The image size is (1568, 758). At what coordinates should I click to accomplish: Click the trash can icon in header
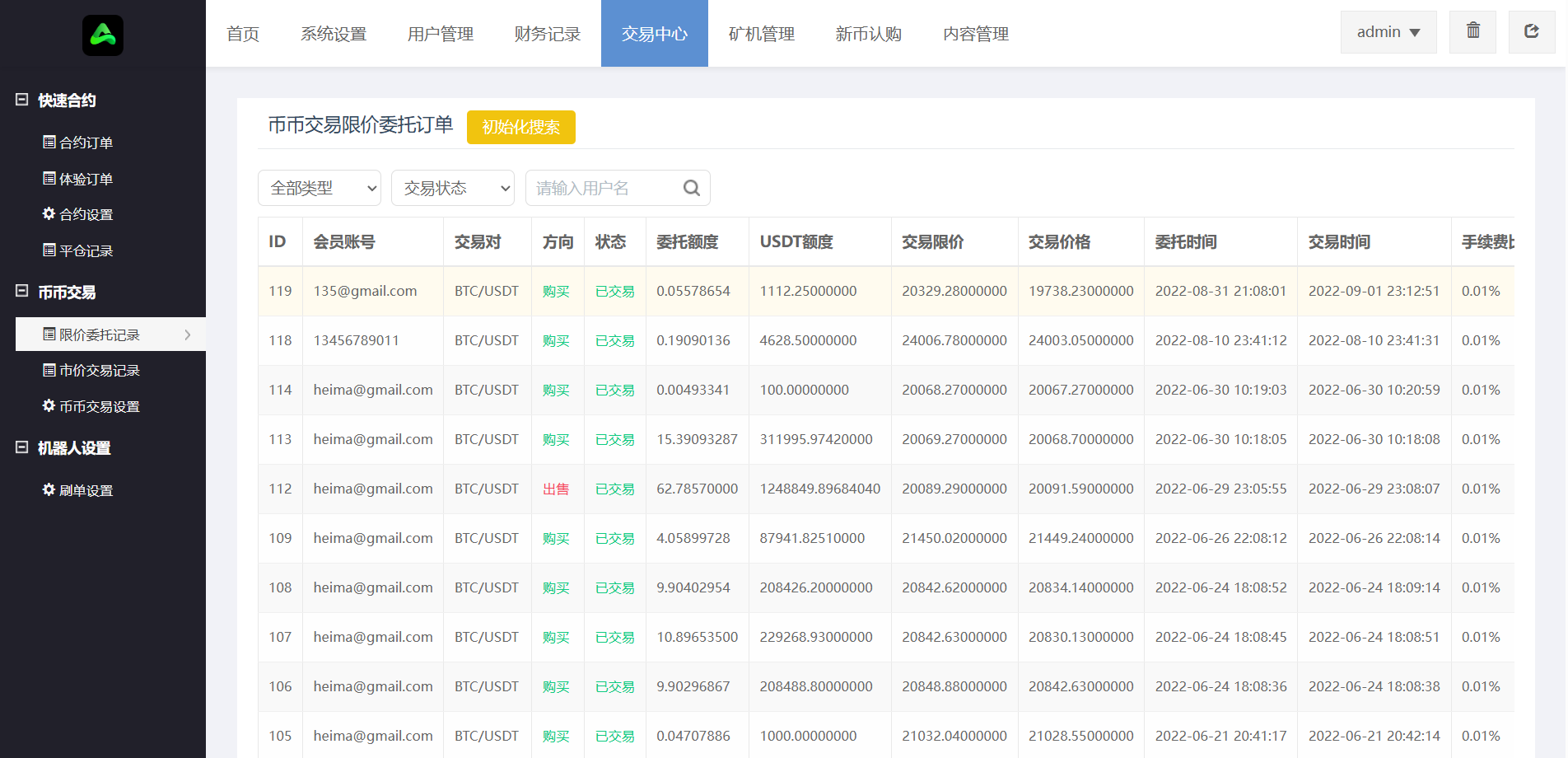[1472, 31]
